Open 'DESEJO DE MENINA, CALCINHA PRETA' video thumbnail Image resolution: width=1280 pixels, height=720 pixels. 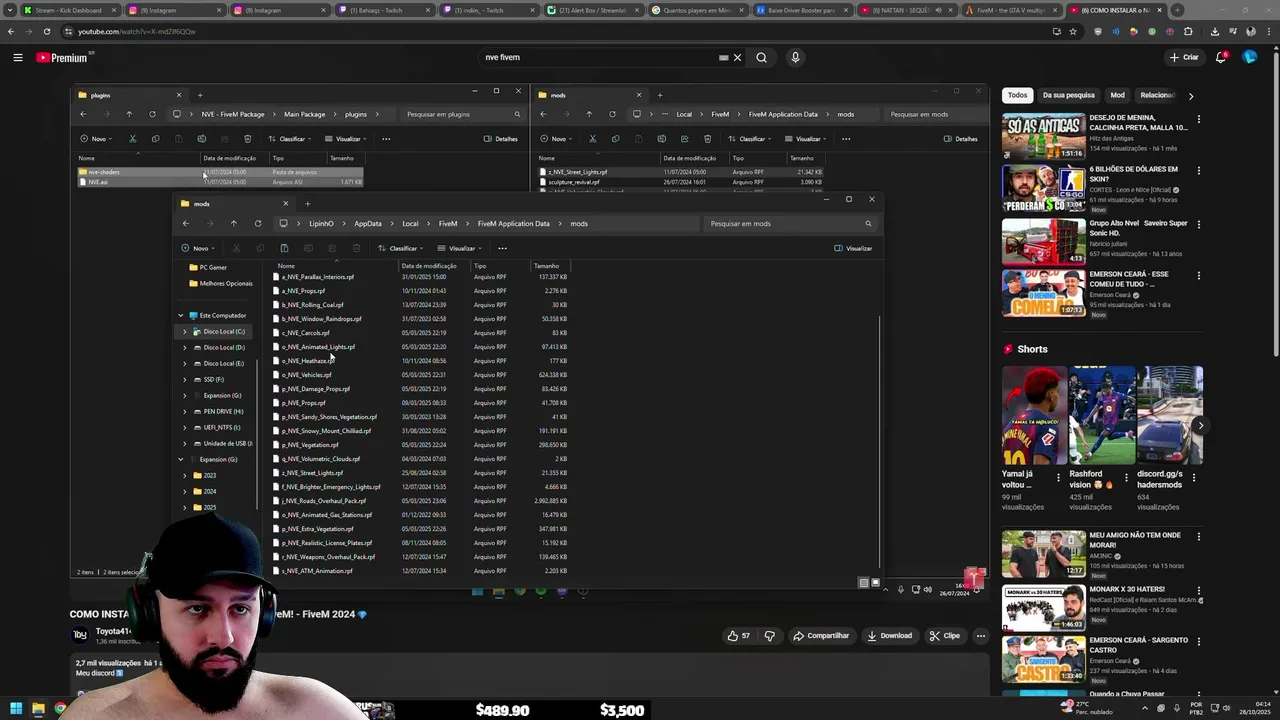pos(1043,137)
